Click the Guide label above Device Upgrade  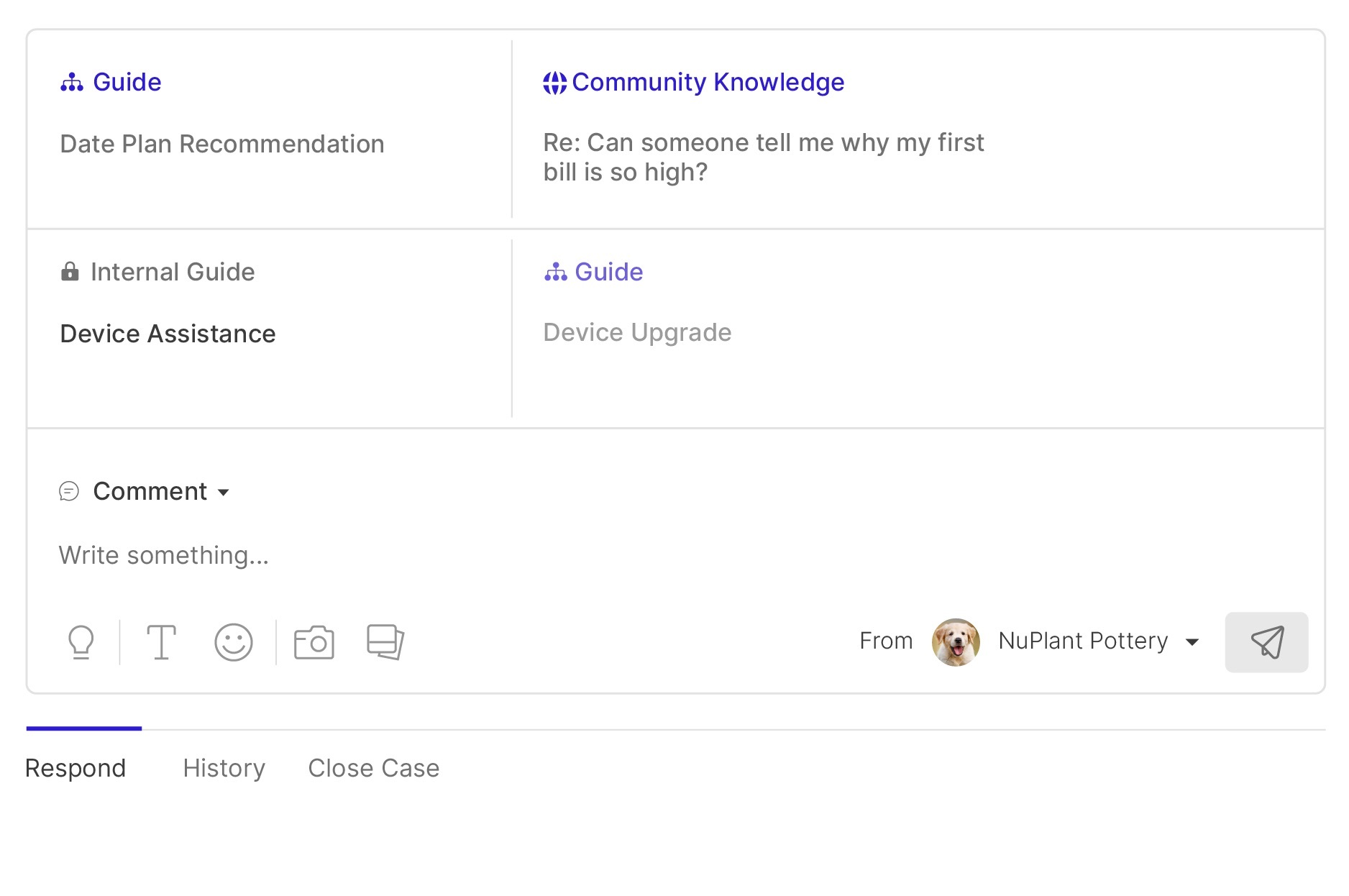coord(609,272)
